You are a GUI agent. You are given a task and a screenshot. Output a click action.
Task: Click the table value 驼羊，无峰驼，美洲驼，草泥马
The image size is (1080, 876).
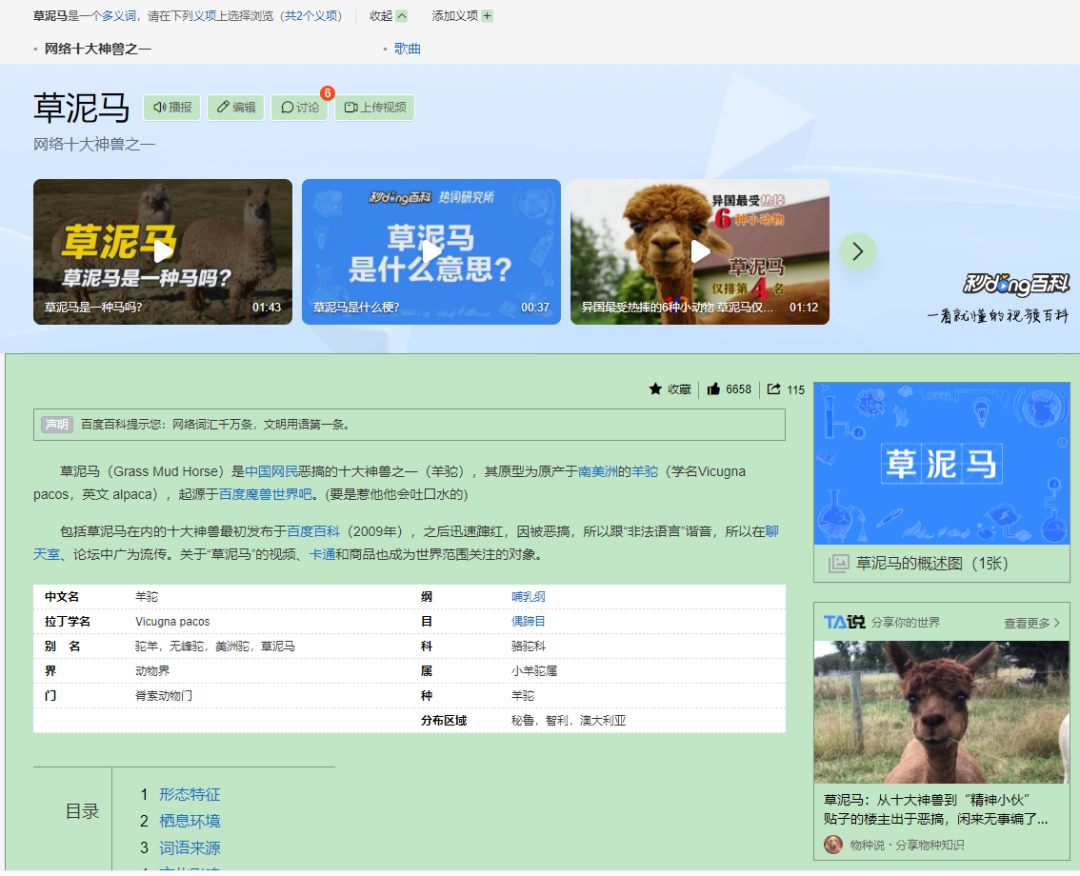click(215, 646)
